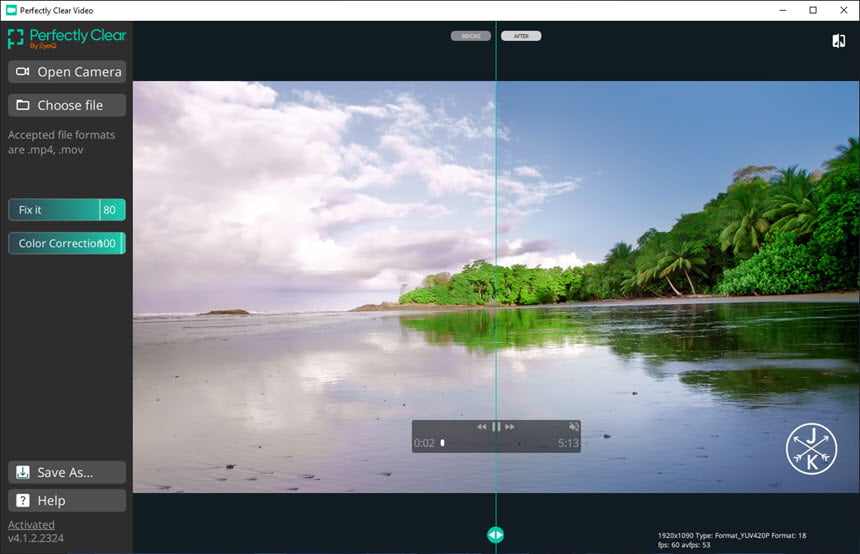Click the before/after divider handle
Screen dimensions: 860x554
(x=495, y=535)
